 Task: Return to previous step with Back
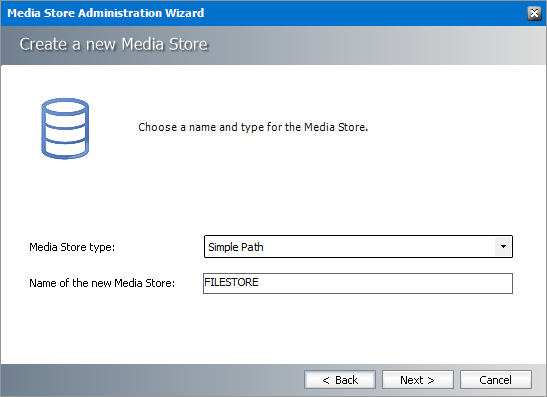tap(340, 380)
